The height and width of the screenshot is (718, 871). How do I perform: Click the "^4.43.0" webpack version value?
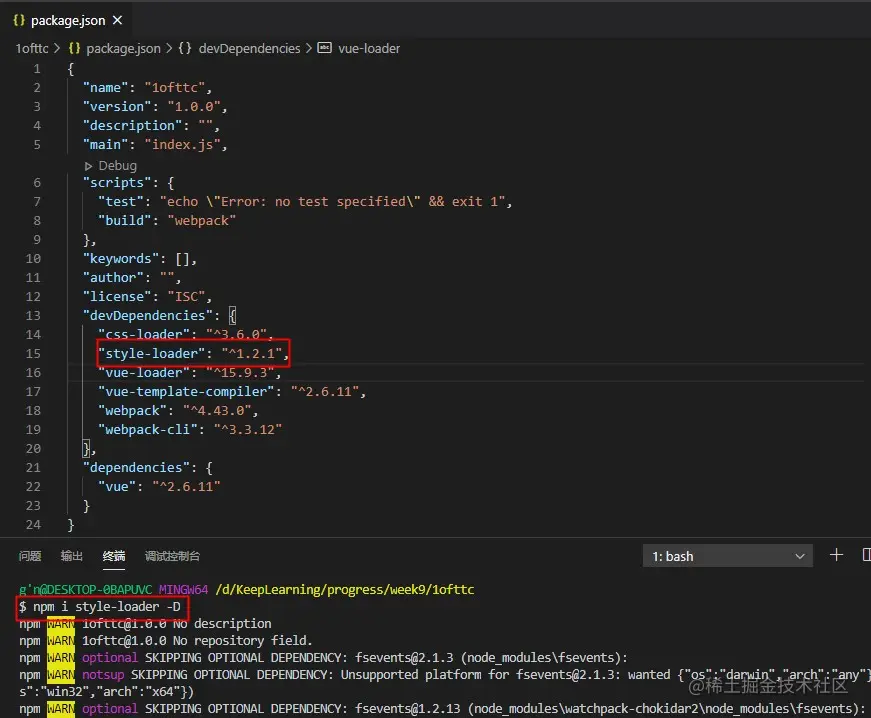pos(217,411)
